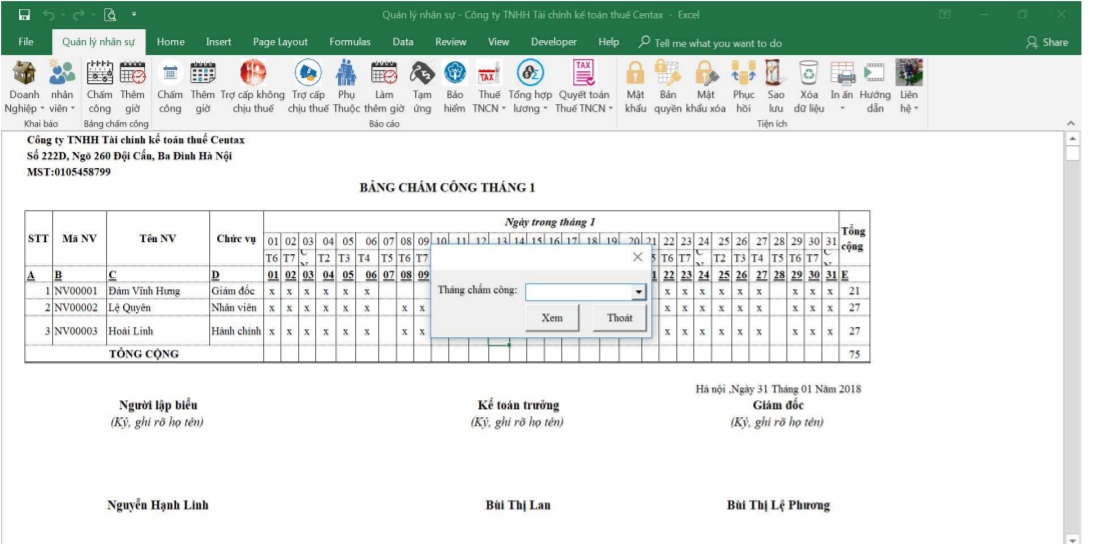Viewport: 1108px width, 544px height.
Task: Click Trợ cấp không chịu thuế icon
Action: click(x=252, y=74)
